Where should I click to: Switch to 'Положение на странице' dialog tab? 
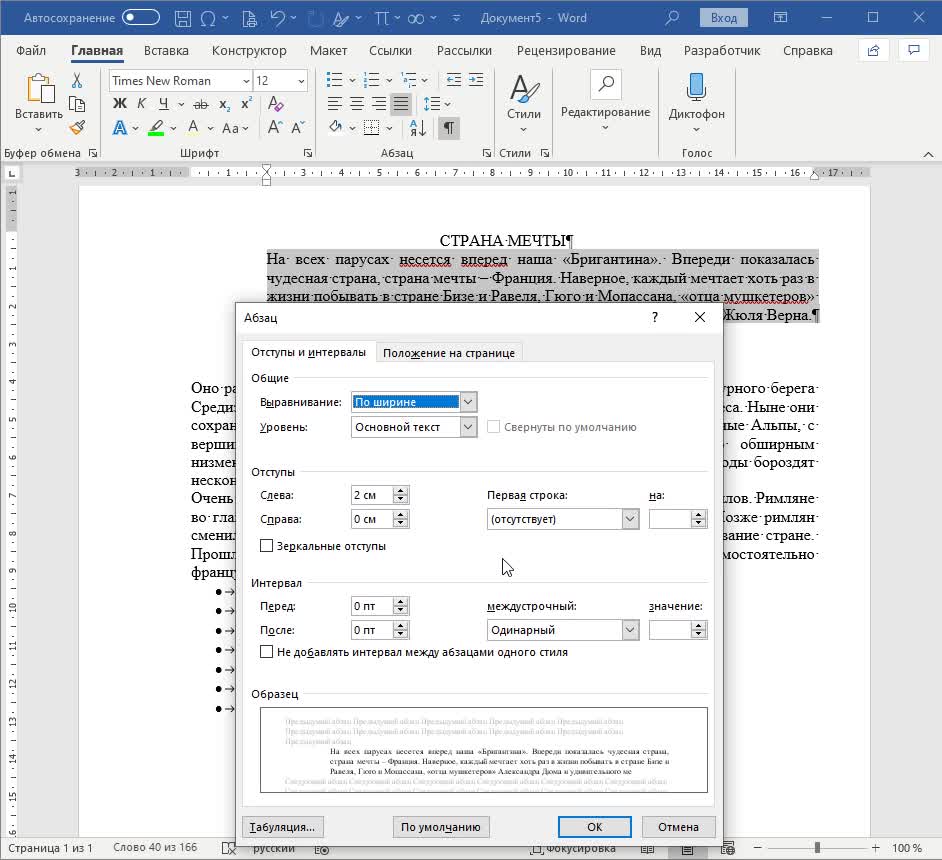[449, 353]
